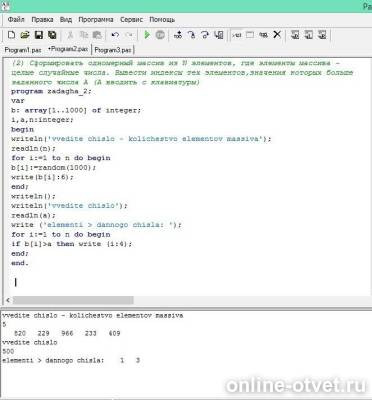This screenshot has width=372, height=400.
Task: Open the Файл menu
Action: click(x=16, y=19)
